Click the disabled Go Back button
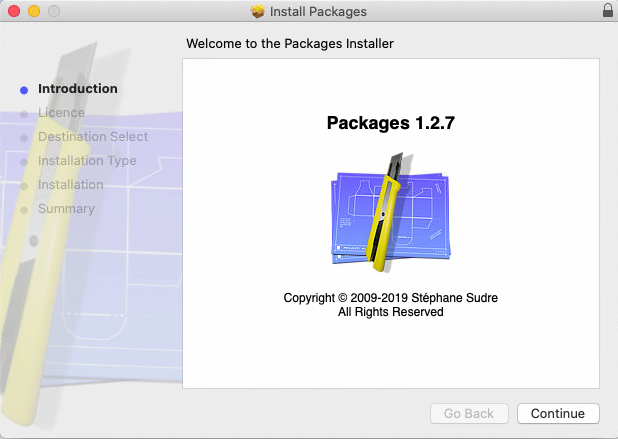This screenshot has height=439, width=618. click(x=469, y=413)
